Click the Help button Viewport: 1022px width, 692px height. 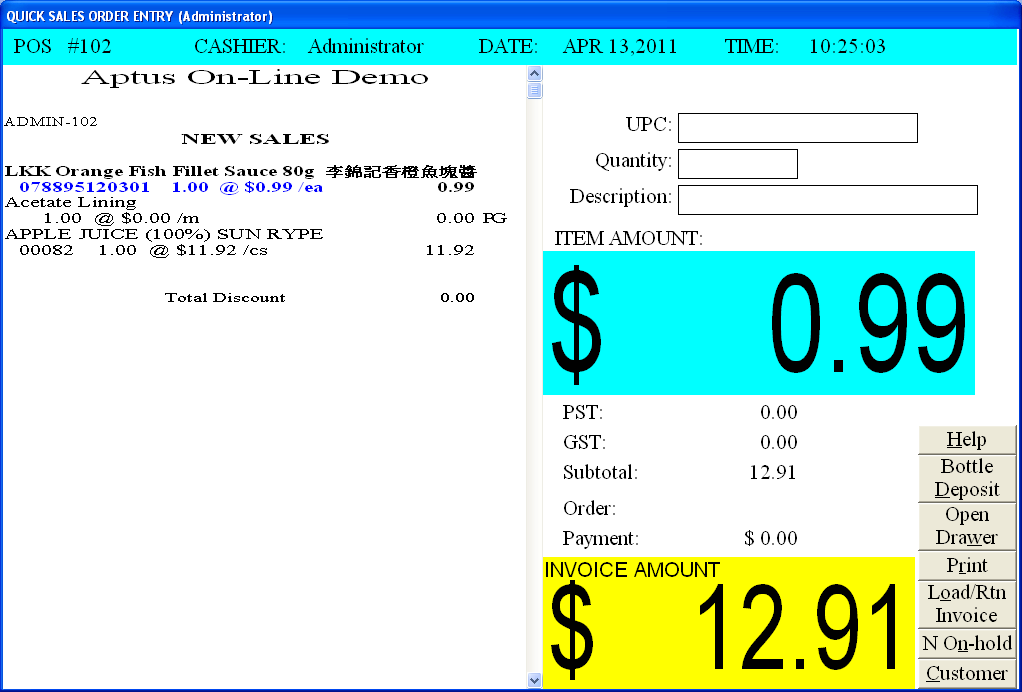[x=966, y=440]
